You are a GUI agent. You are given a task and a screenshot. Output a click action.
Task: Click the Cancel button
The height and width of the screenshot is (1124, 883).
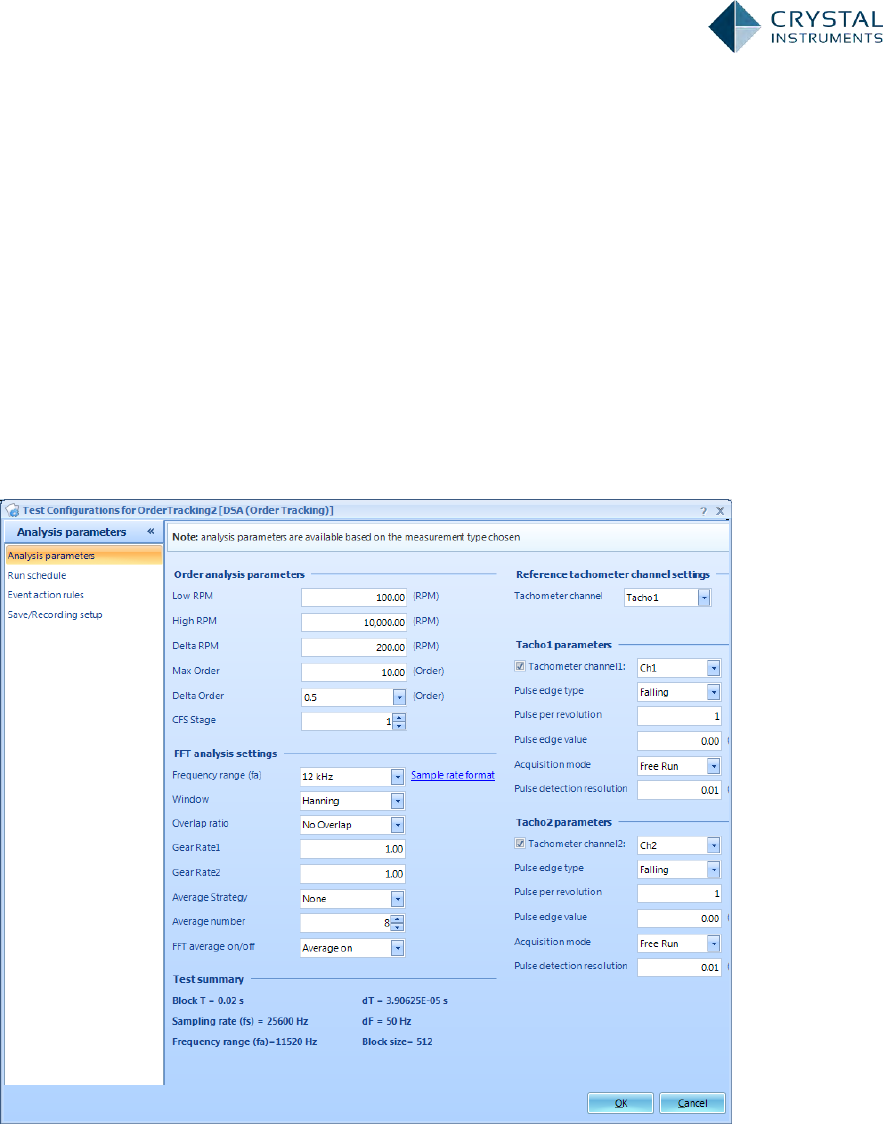tap(692, 1103)
